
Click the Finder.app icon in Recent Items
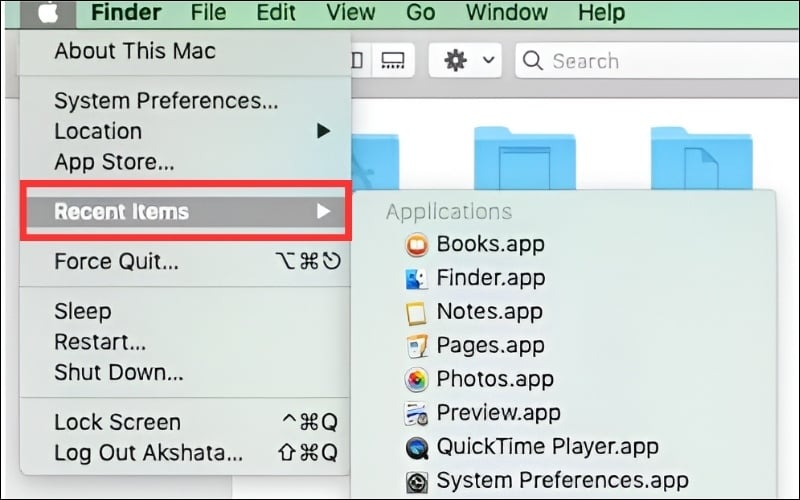pyautogui.click(x=416, y=279)
